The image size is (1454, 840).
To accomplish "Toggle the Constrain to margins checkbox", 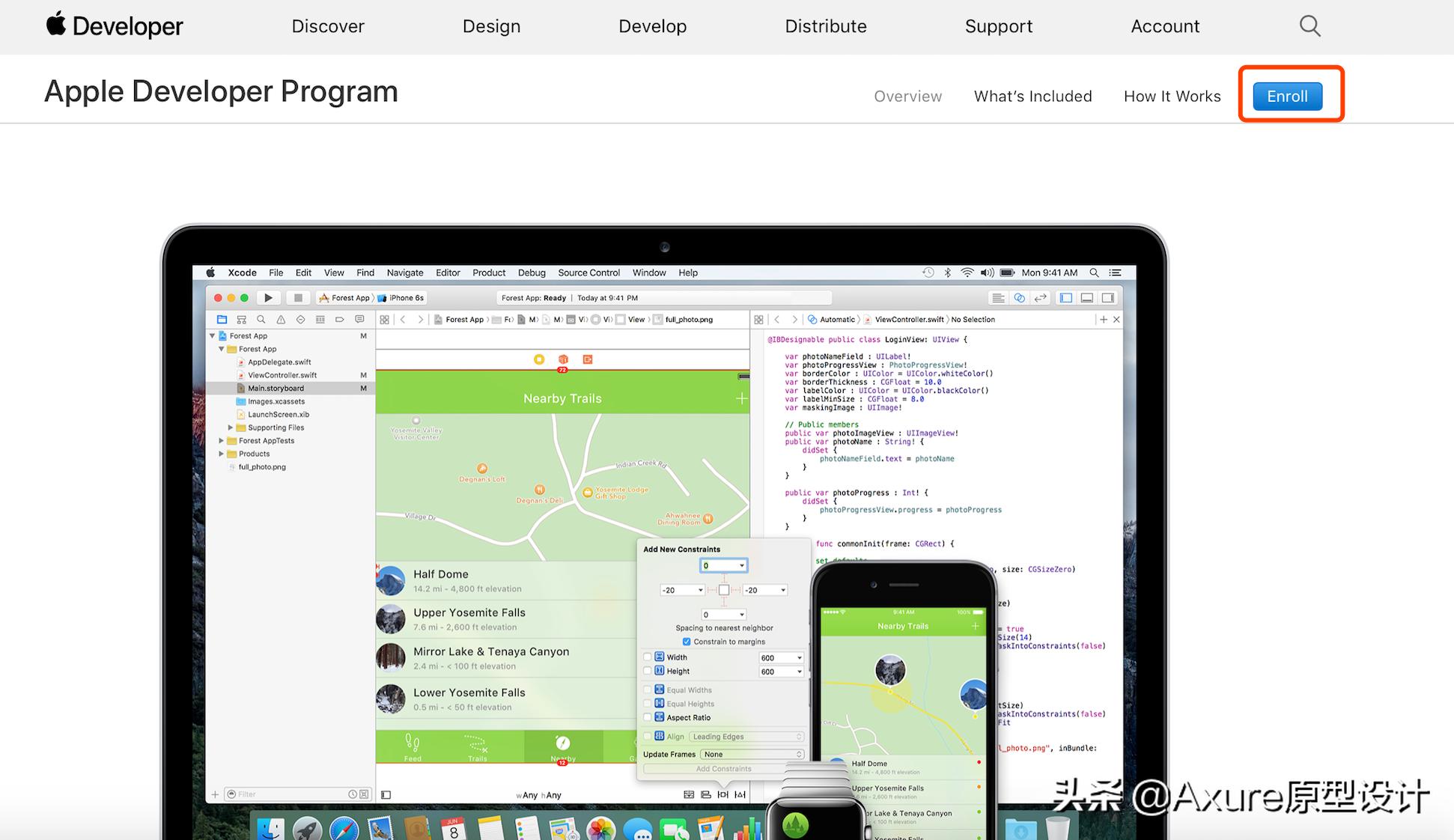I will coord(687,642).
